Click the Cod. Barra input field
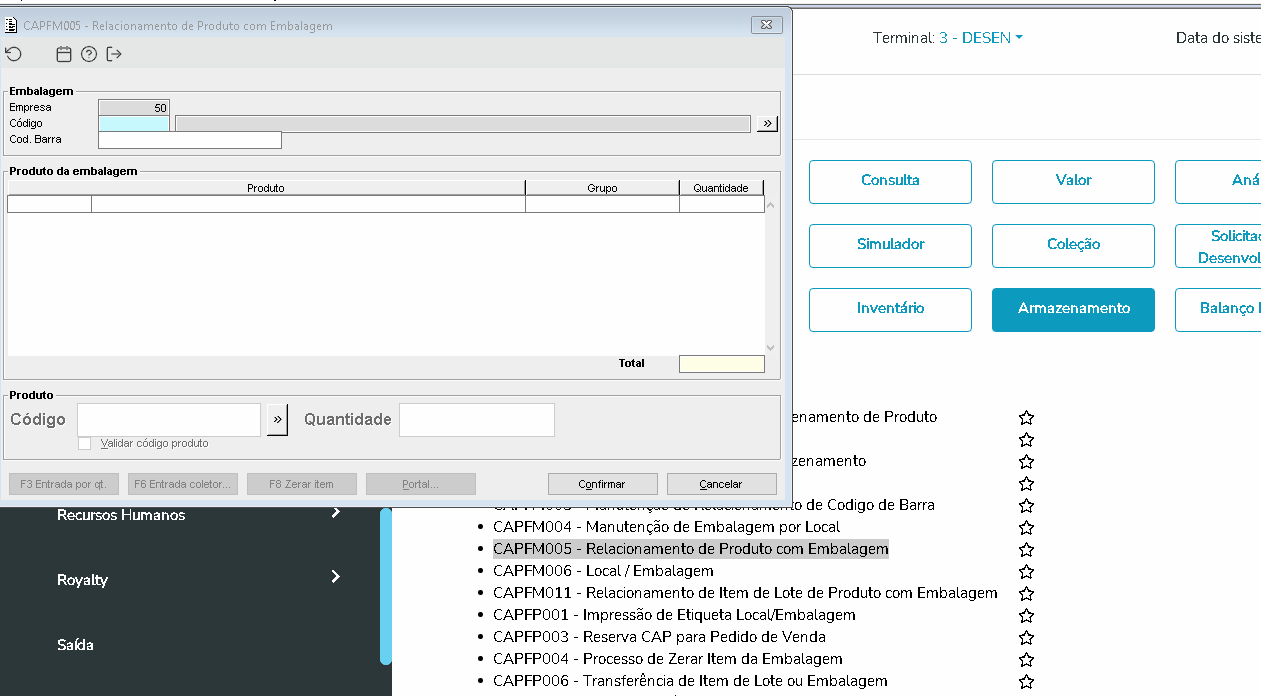The width and height of the screenshot is (1261, 696). pyautogui.click(x=190, y=140)
